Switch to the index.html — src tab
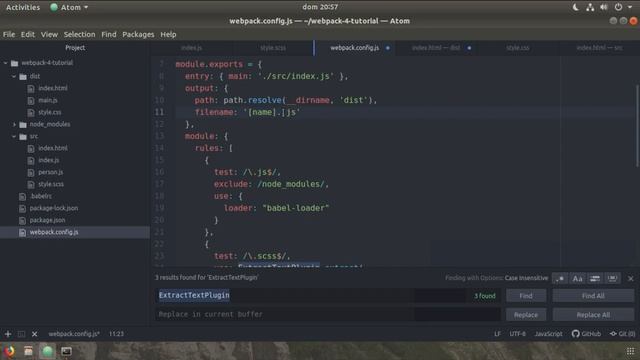 point(599,48)
